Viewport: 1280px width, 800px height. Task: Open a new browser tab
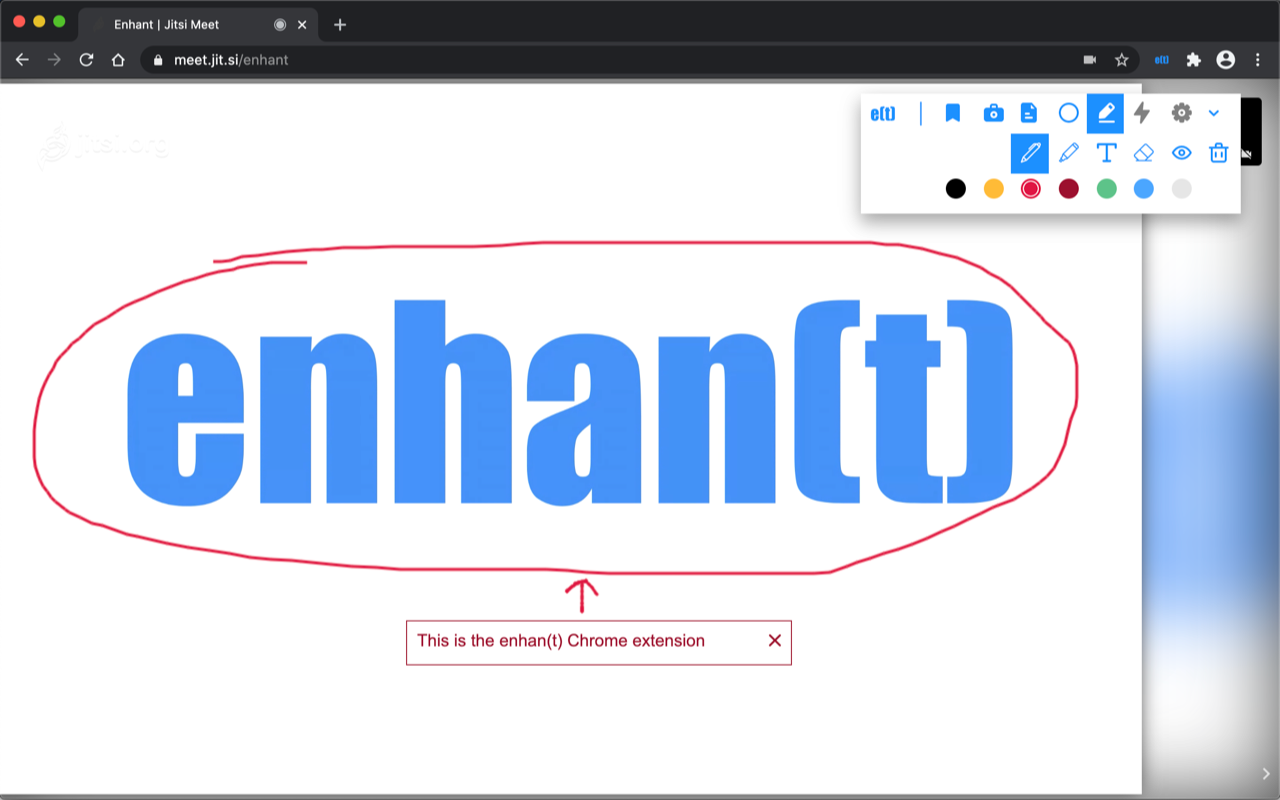340,25
